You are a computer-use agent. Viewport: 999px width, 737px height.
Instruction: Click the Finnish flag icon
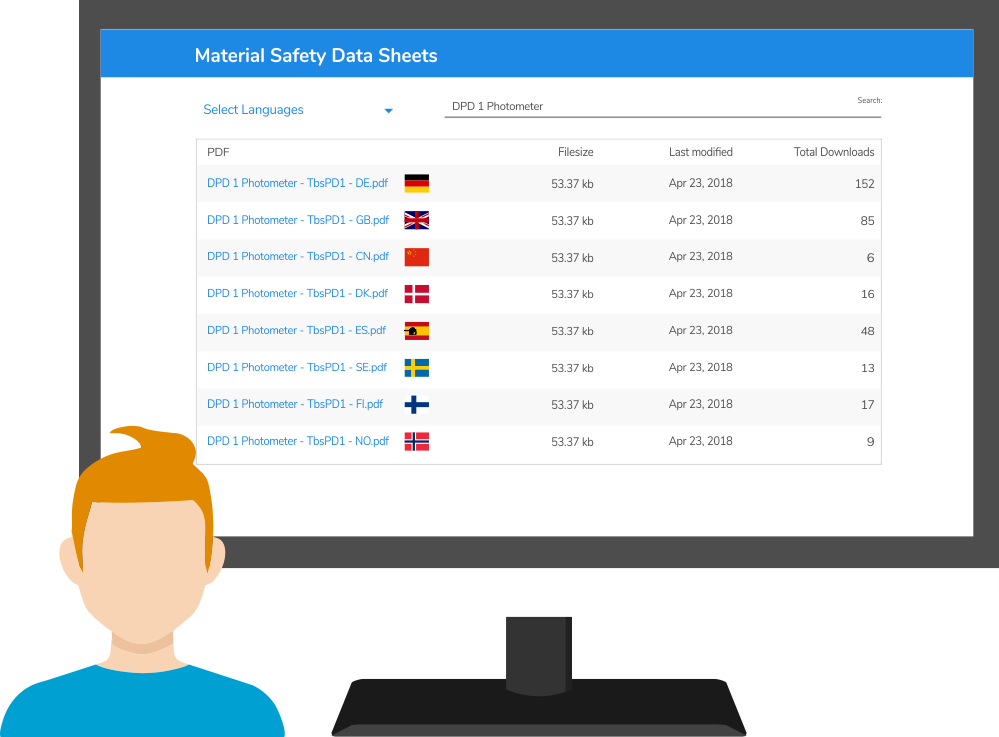tap(416, 405)
